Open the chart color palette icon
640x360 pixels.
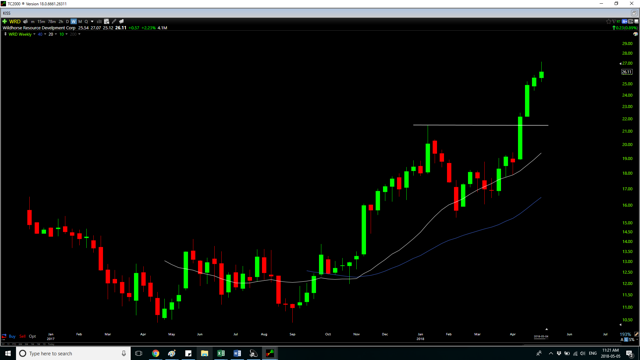[635, 34]
